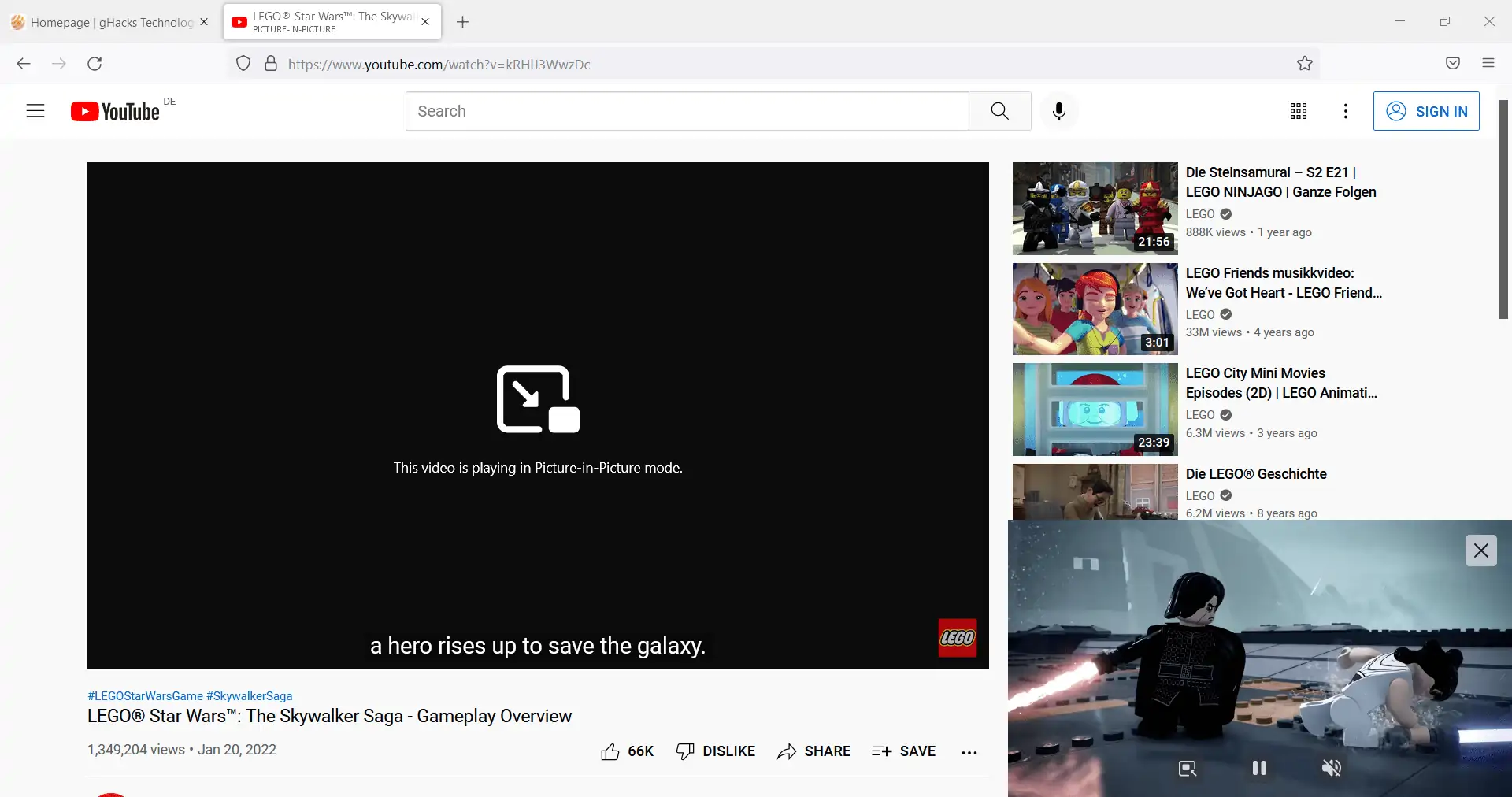Minimize the Firefox window
The image size is (1512, 797).
(x=1400, y=21)
